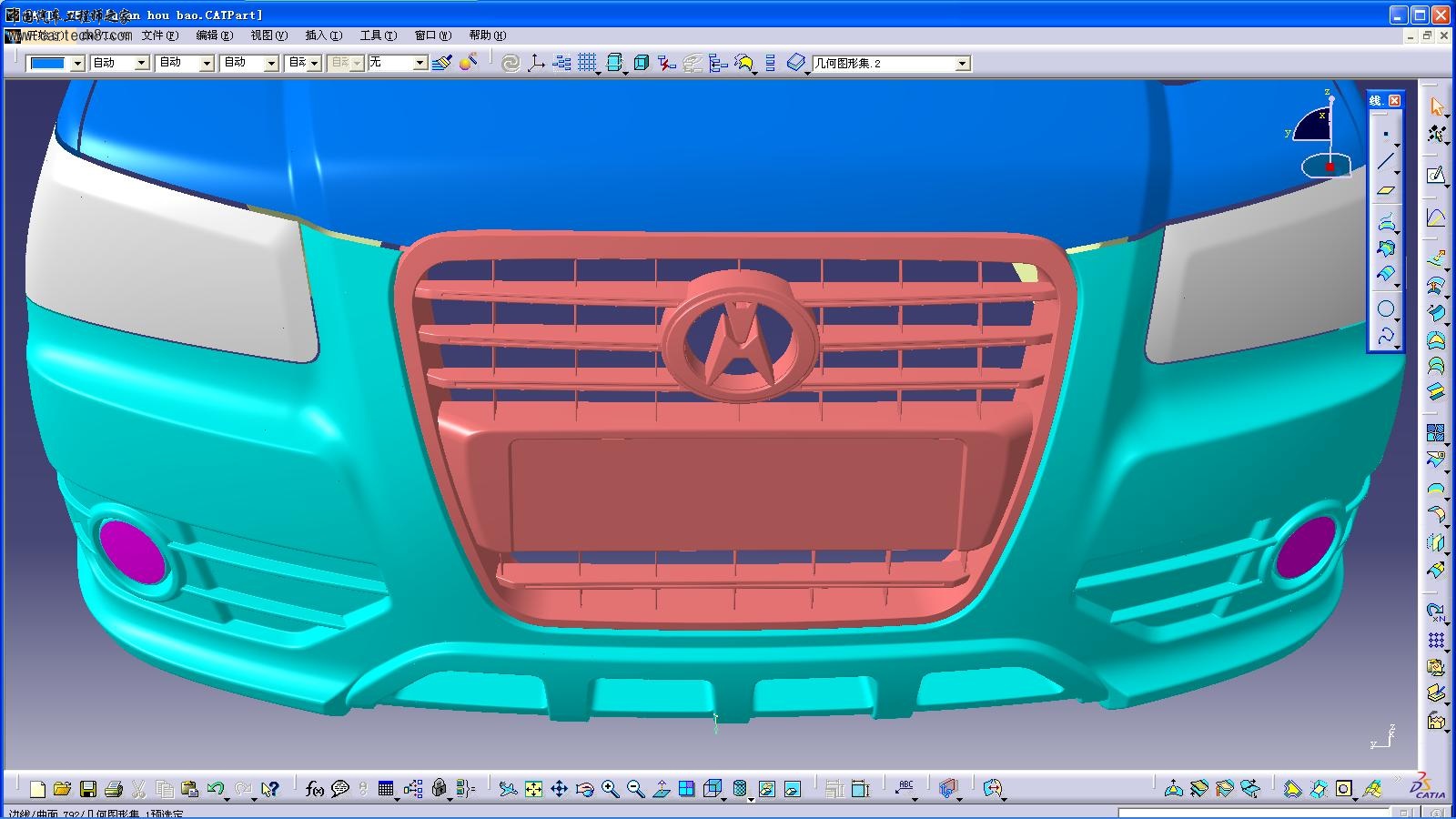The height and width of the screenshot is (819, 1456).
Task: Click the Update All swirl icon
Action: [511, 63]
